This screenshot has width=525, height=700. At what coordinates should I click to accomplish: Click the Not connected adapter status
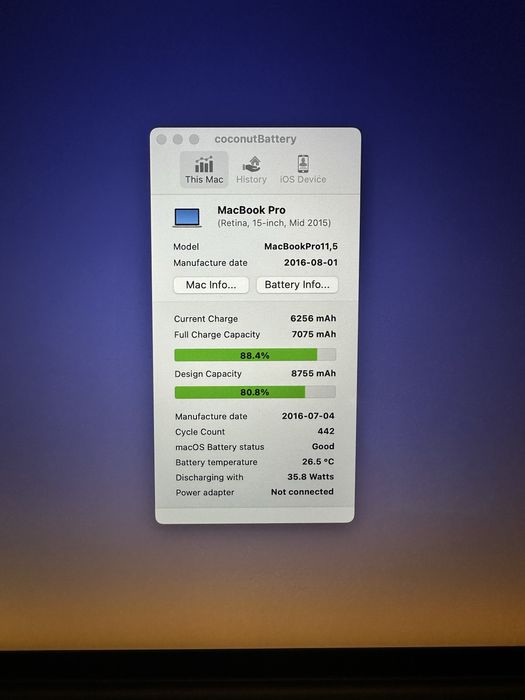click(x=302, y=492)
